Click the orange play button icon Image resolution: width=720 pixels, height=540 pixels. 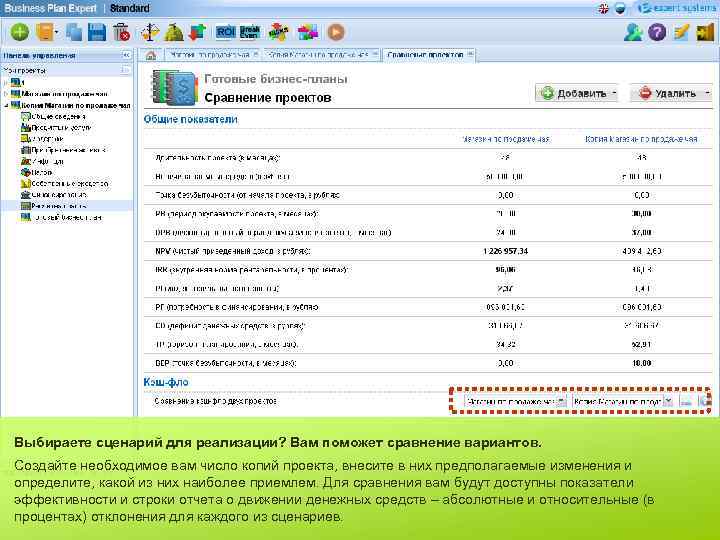(336, 32)
